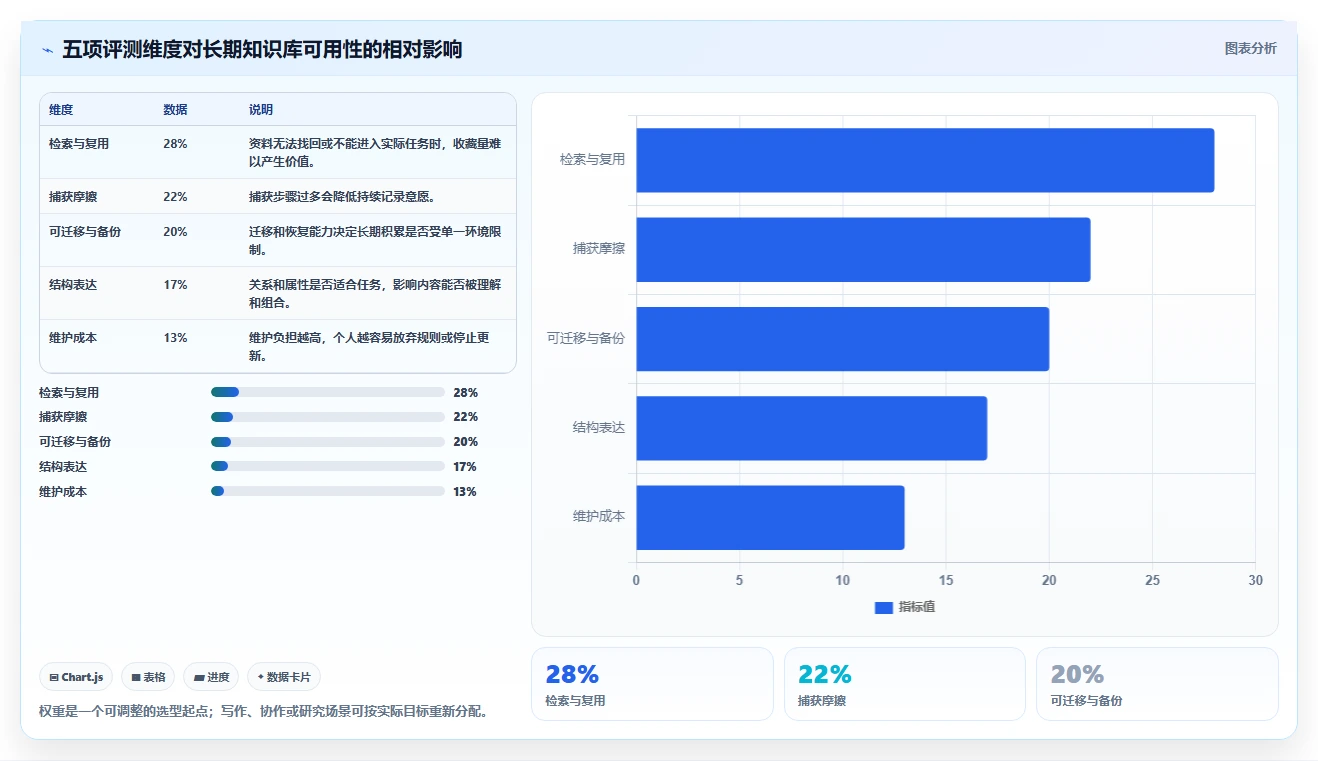Click the 结构表达 y-axis label in the chart
Image resolution: width=1318 pixels, height=761 pixels.
click(599, 428)
